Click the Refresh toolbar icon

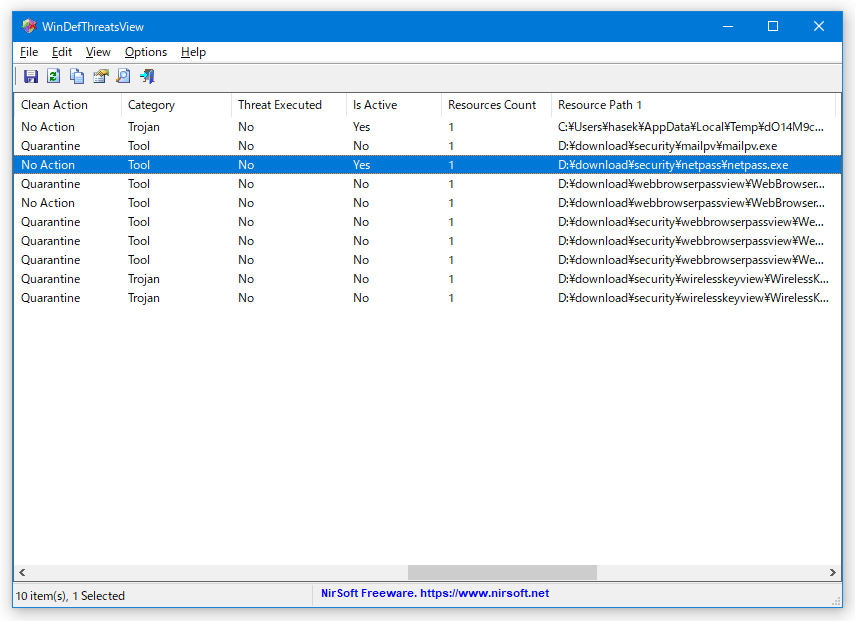[x=53, y=76]
